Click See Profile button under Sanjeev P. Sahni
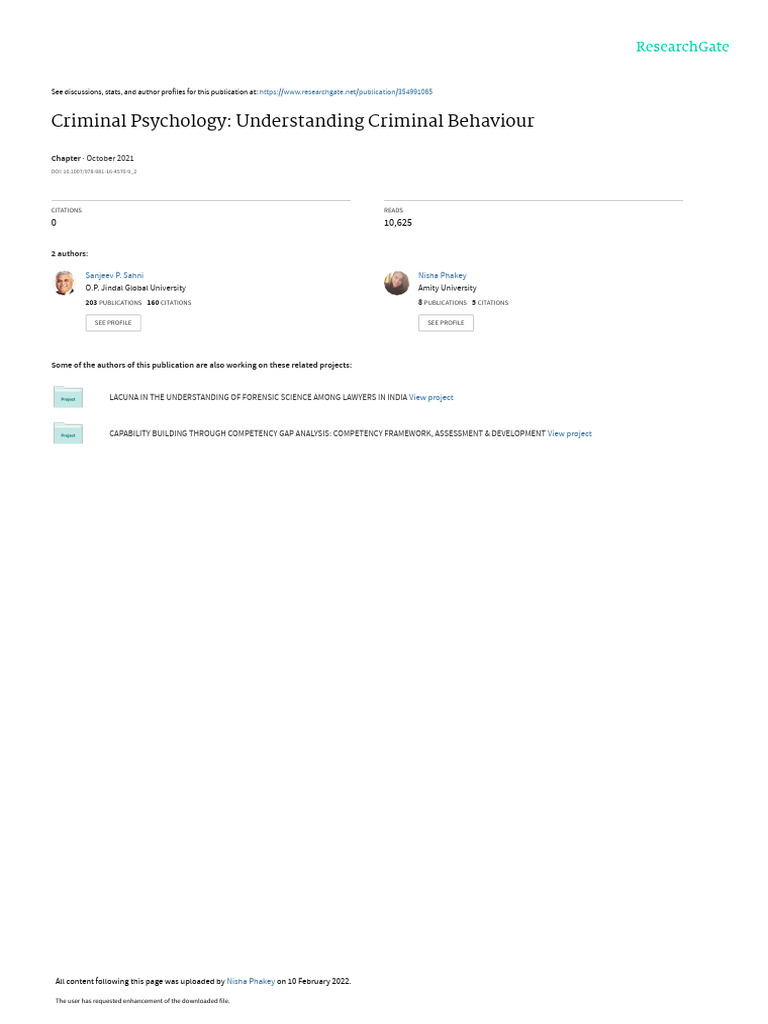 pyautogui.click(x=113, y=323)
